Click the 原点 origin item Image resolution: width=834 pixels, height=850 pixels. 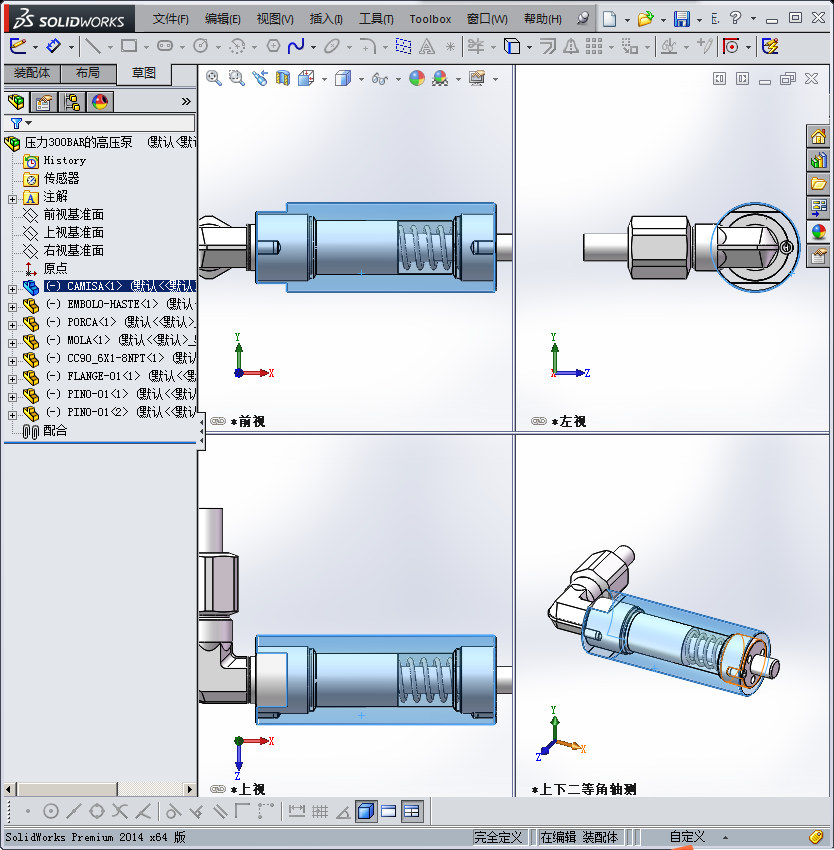(55, 268)
